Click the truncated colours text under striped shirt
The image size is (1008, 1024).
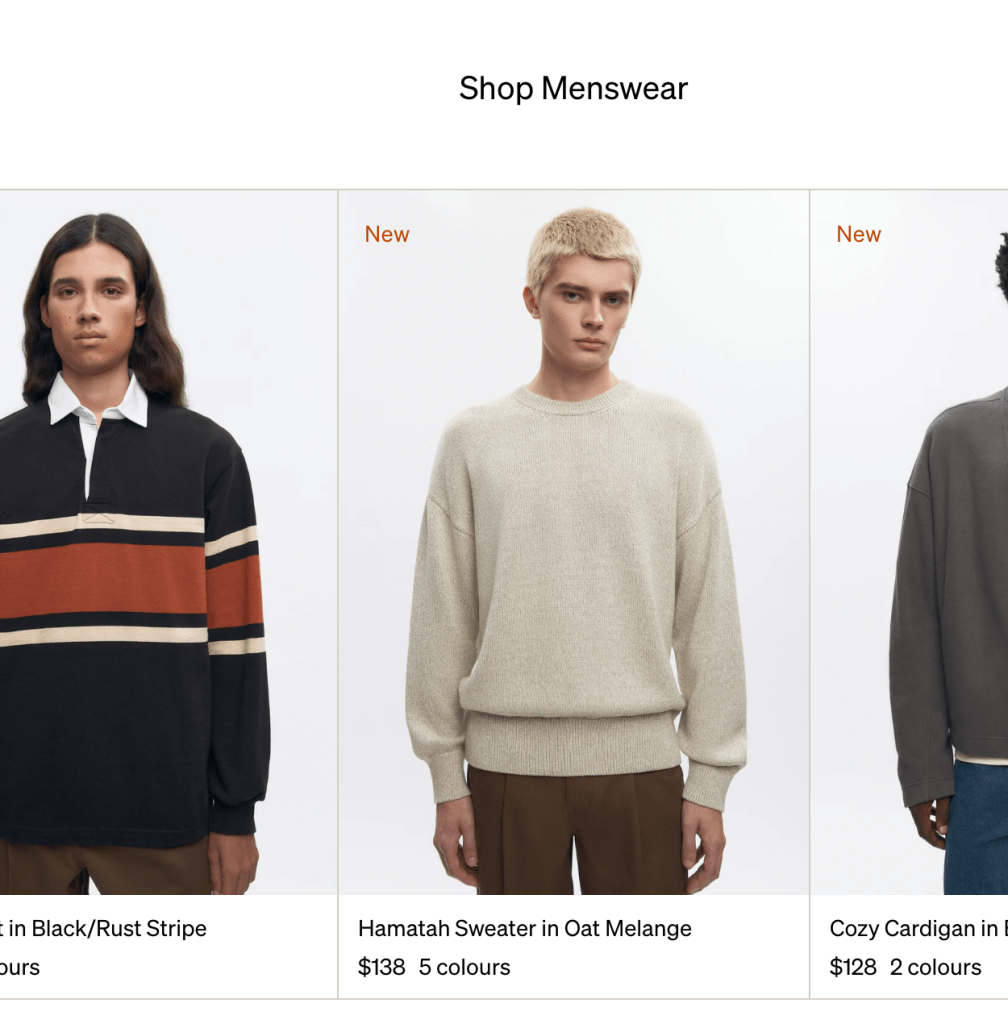(x=20, y=967)
